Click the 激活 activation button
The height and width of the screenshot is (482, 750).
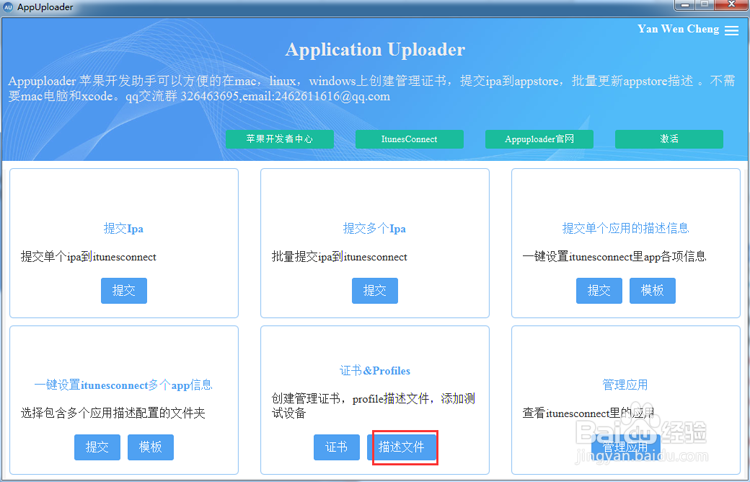tap(669, 139)
